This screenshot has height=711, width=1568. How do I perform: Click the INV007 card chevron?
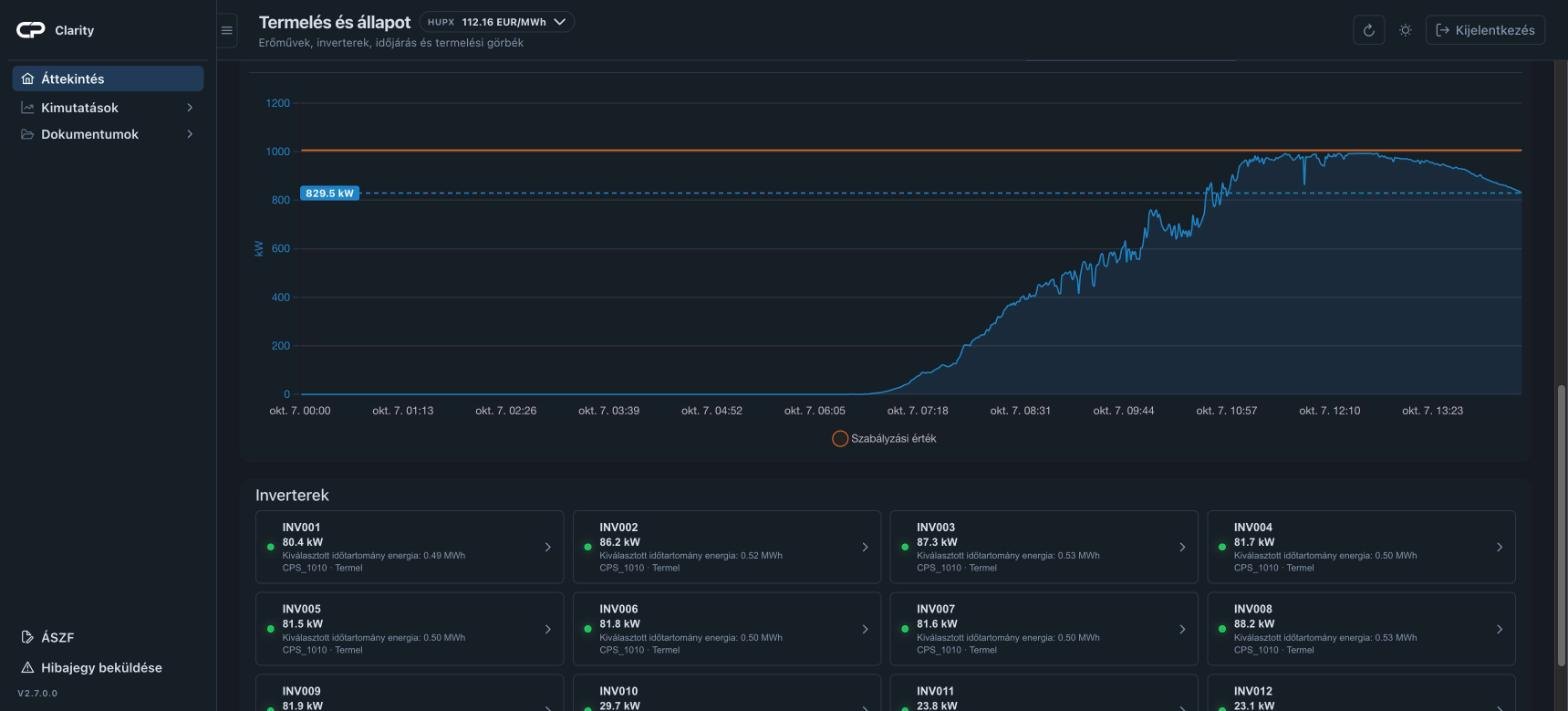pos(1182,629)
